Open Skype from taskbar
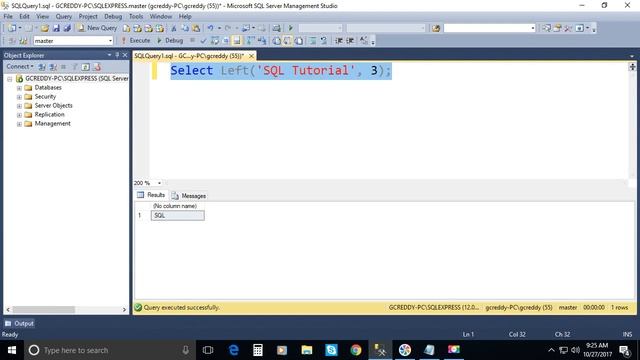Screen dimensions: 640x360 point(331,350)
